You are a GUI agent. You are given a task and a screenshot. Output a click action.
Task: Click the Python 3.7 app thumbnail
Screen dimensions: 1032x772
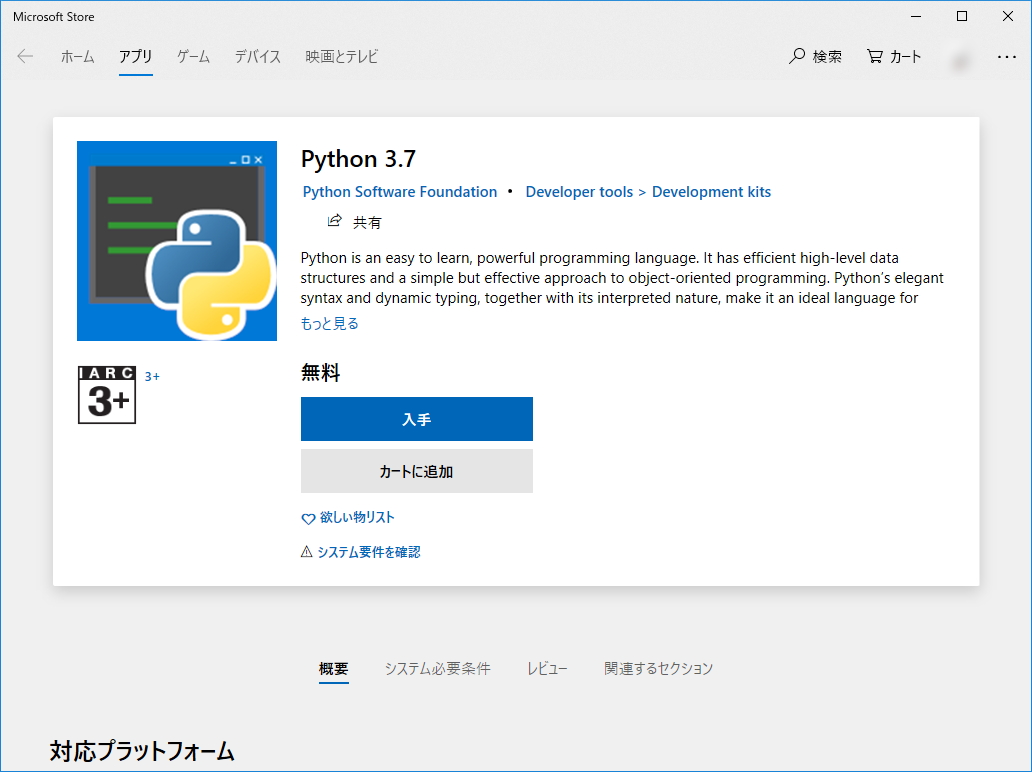pyautogui.click(x=177, y=241)
